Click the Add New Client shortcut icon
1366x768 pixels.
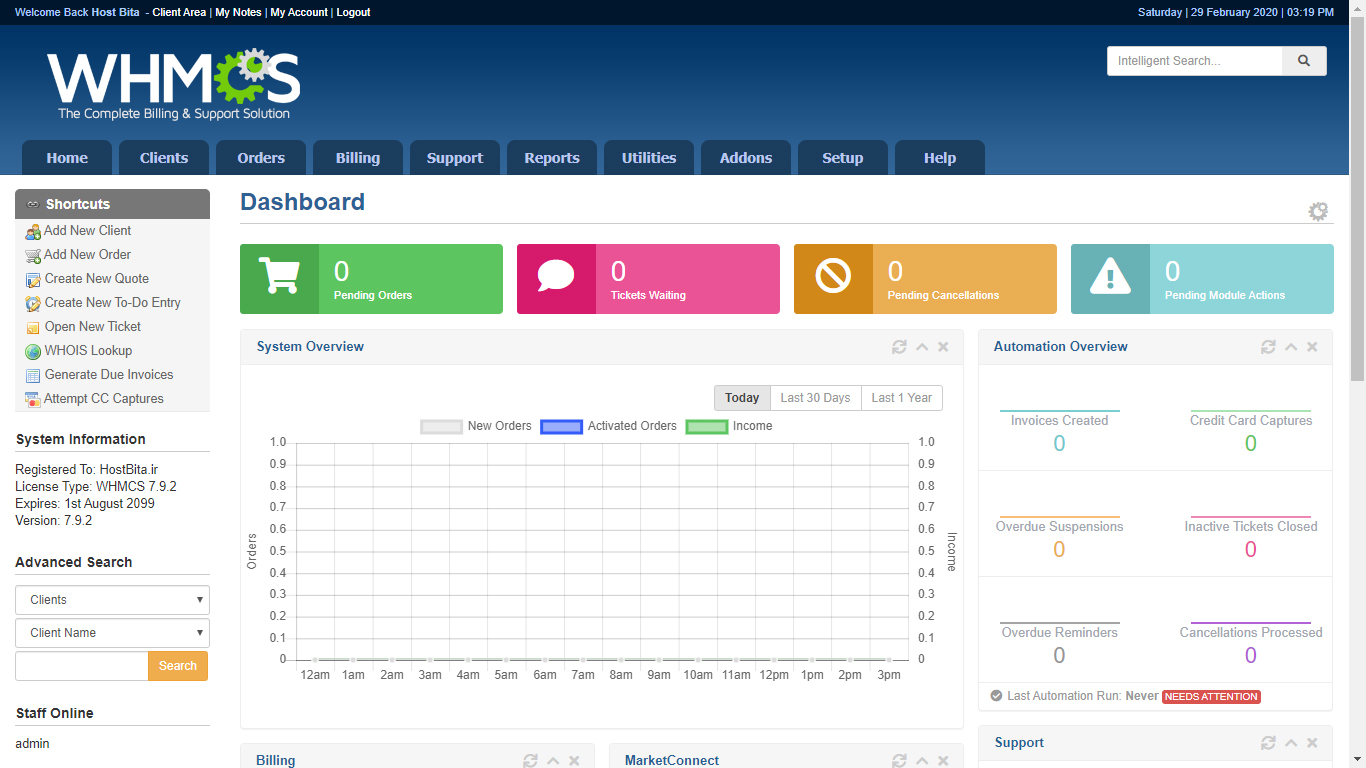coord(33,231)
